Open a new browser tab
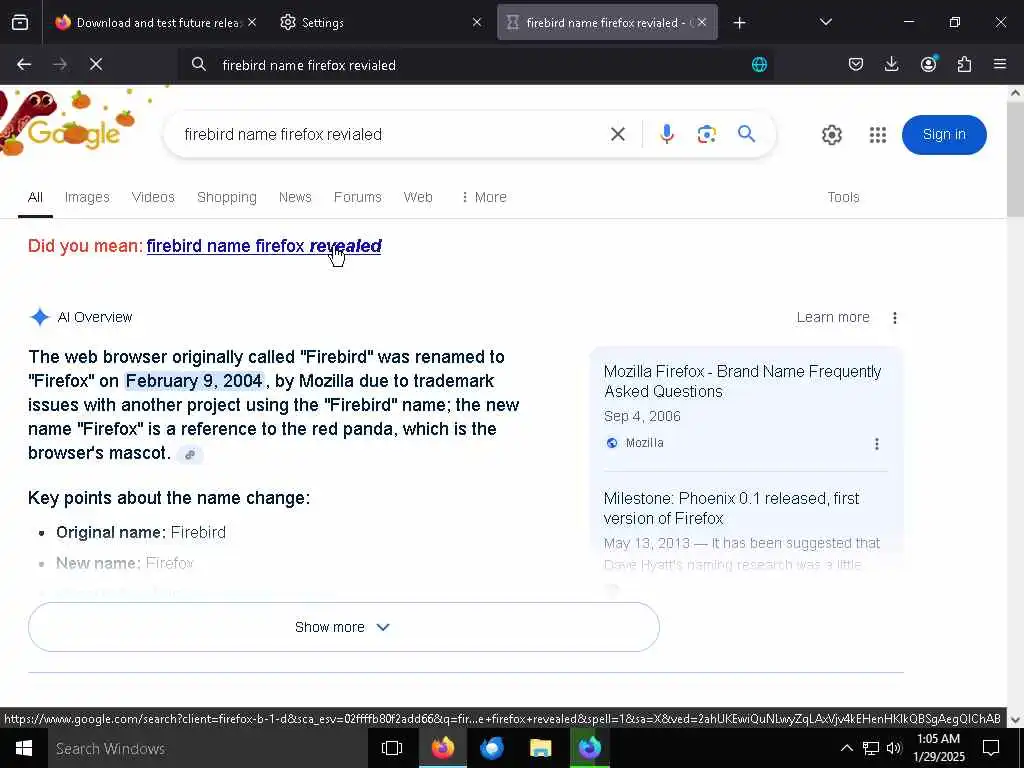The width and height of the screenshot is (1024, 768). tap(739, 23)
